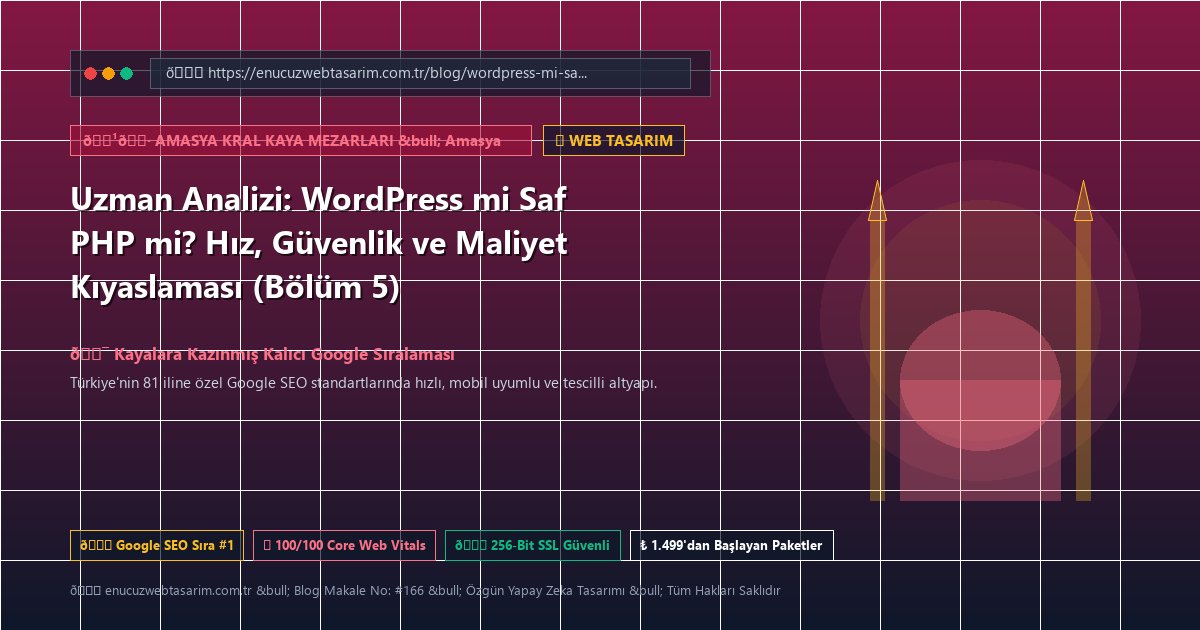
Task: Click the Türkiye'nin 81 iline özel description
Action: (x=364, y=382)
